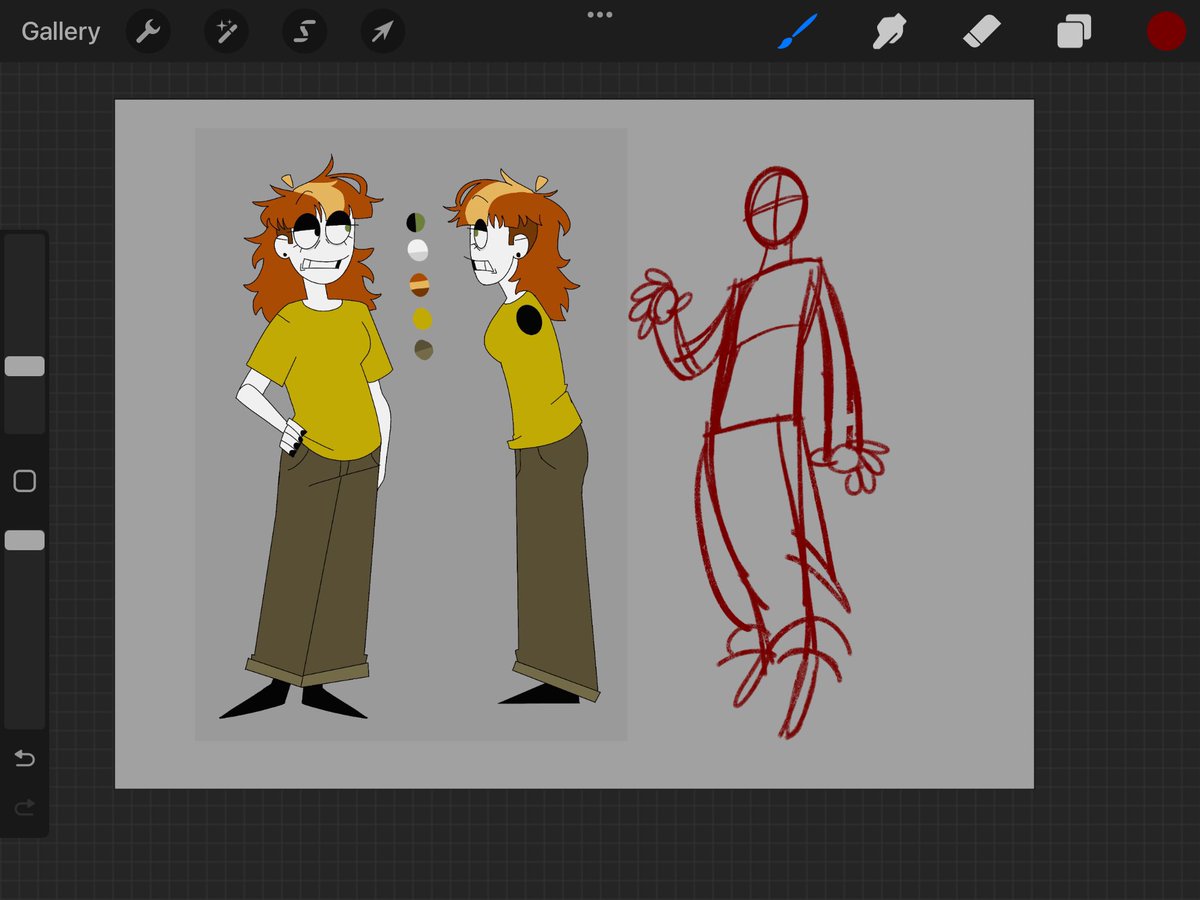Open the active dark red color picker

pos(1166,32)
